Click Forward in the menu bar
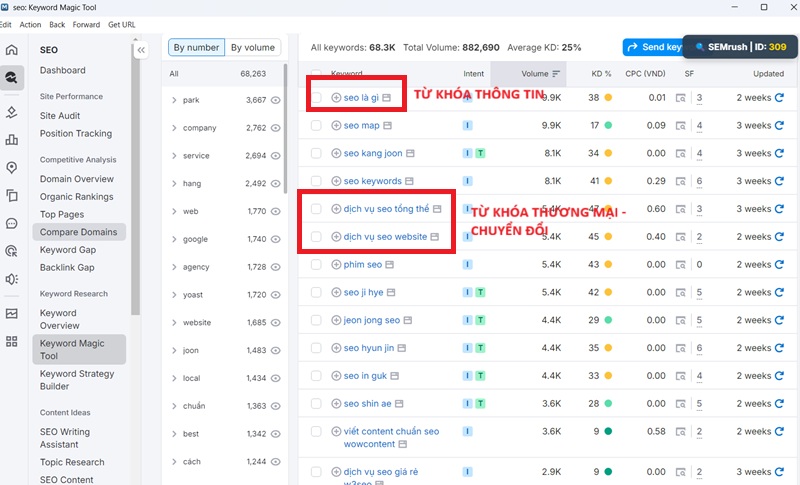 [86, 24]
